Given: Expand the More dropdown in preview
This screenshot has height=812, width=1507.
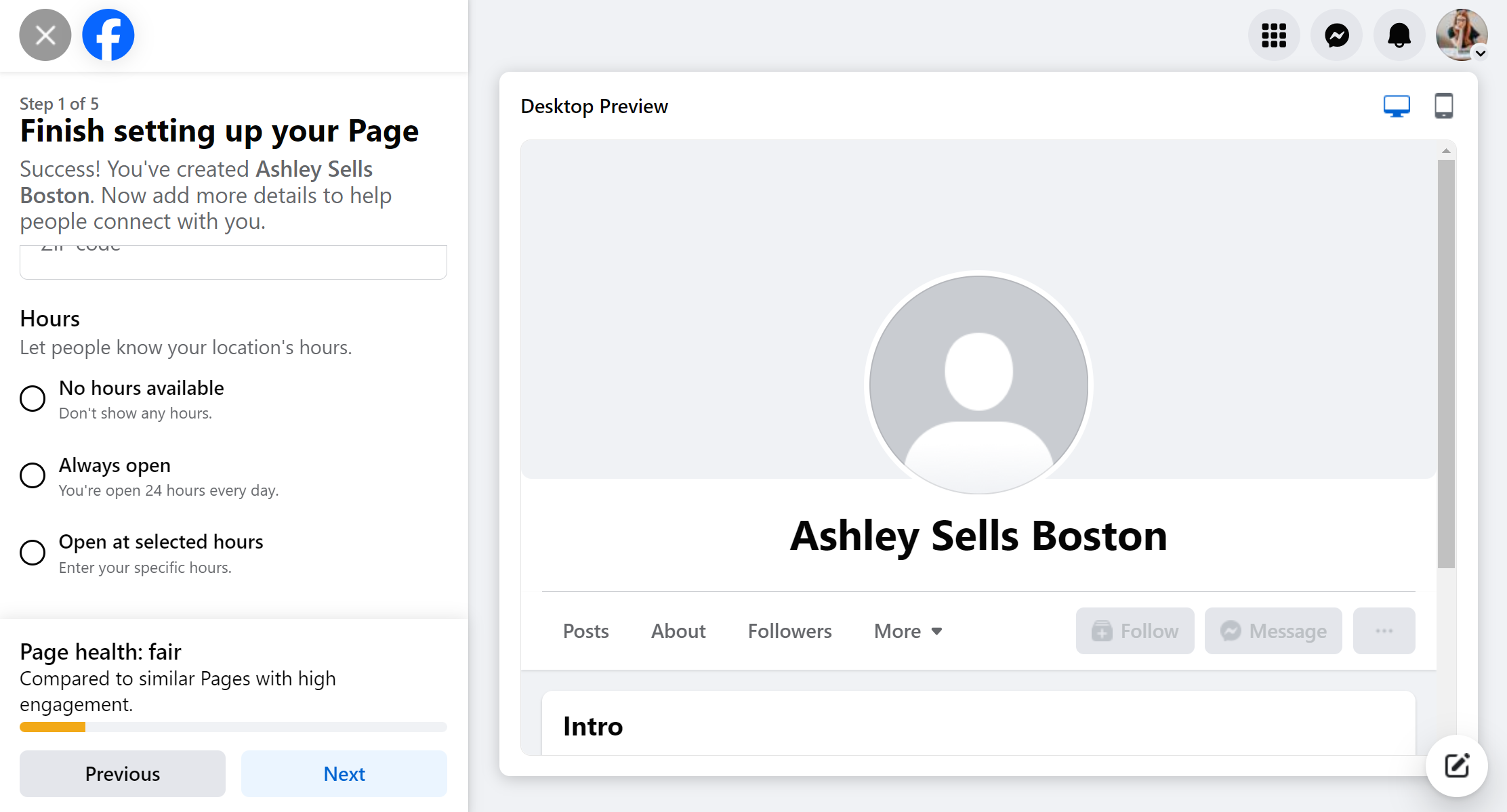Looking at the screenshot, I should click(908, 631).
